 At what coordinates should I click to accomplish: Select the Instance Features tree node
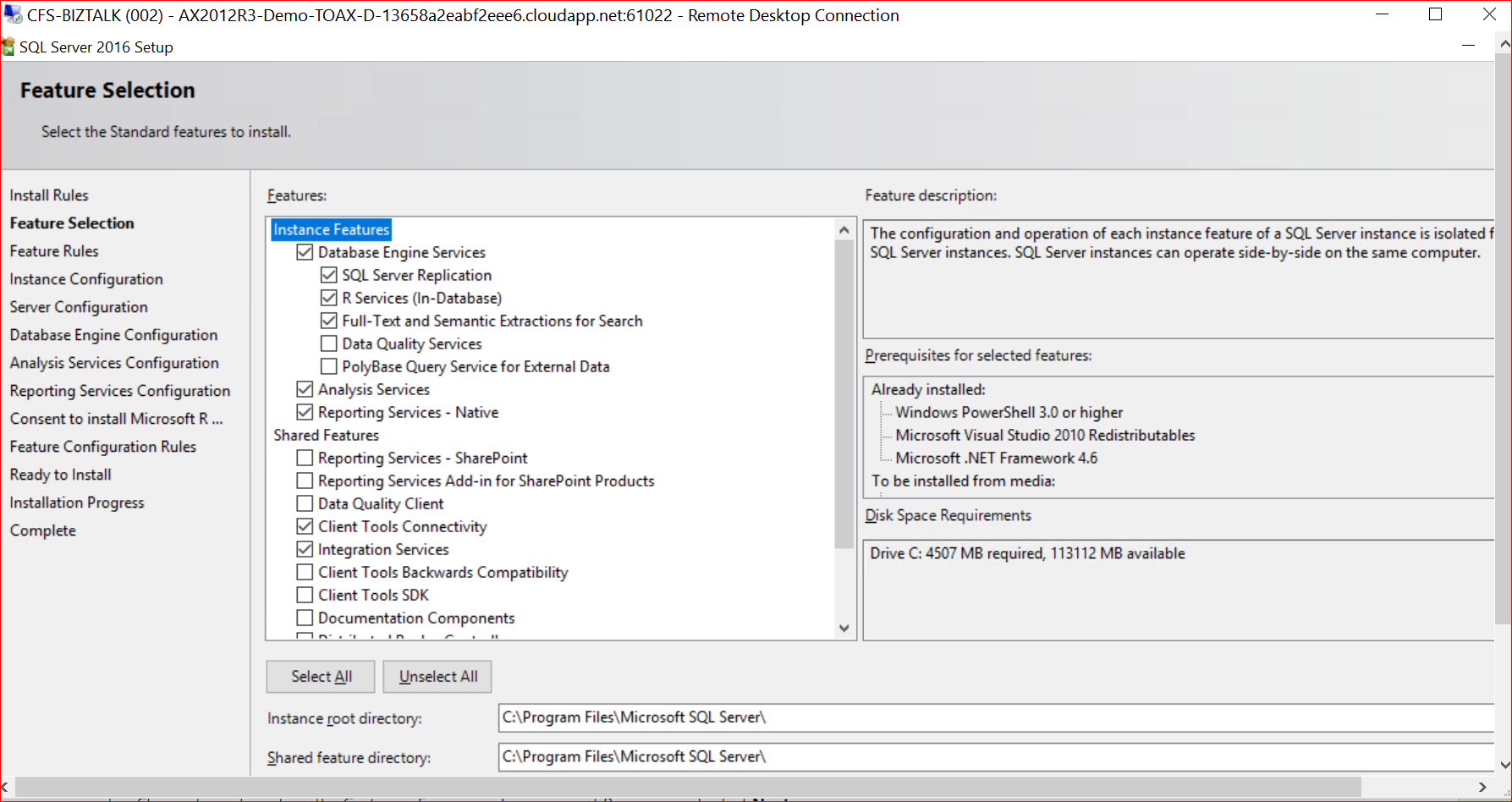[x=331, y=229]
